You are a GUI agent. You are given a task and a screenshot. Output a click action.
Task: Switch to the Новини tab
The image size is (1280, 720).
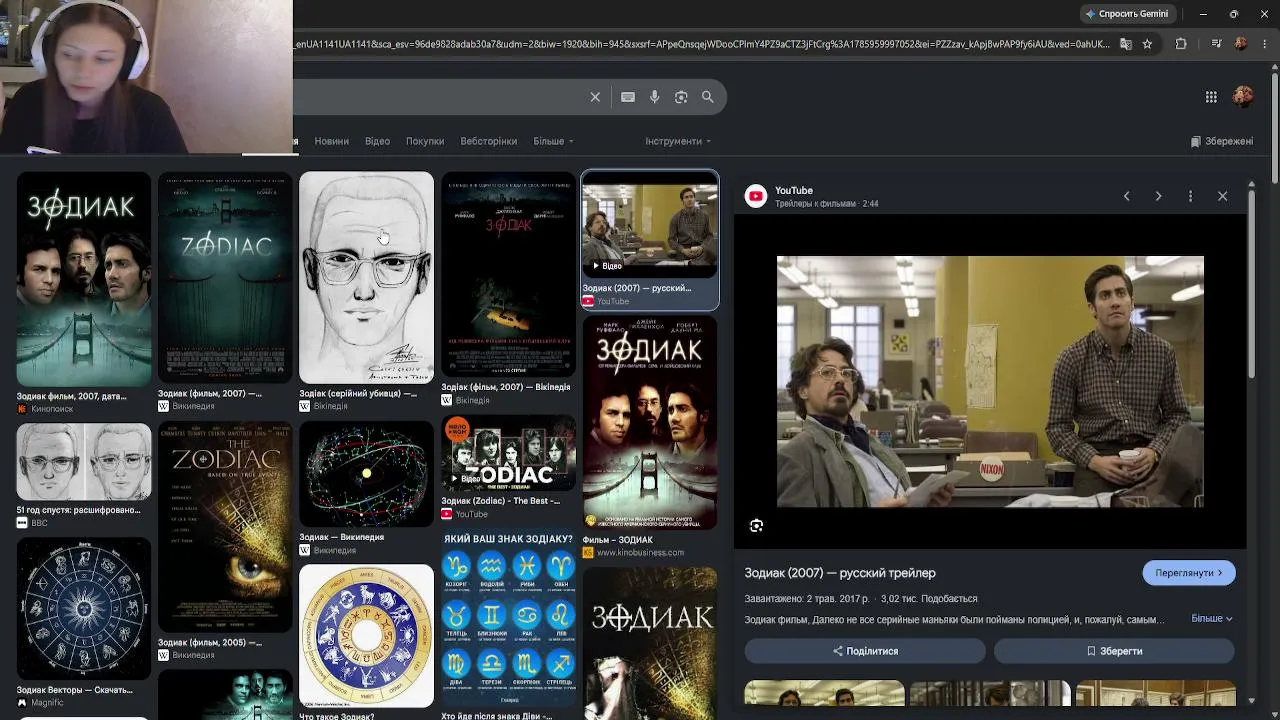332,141
